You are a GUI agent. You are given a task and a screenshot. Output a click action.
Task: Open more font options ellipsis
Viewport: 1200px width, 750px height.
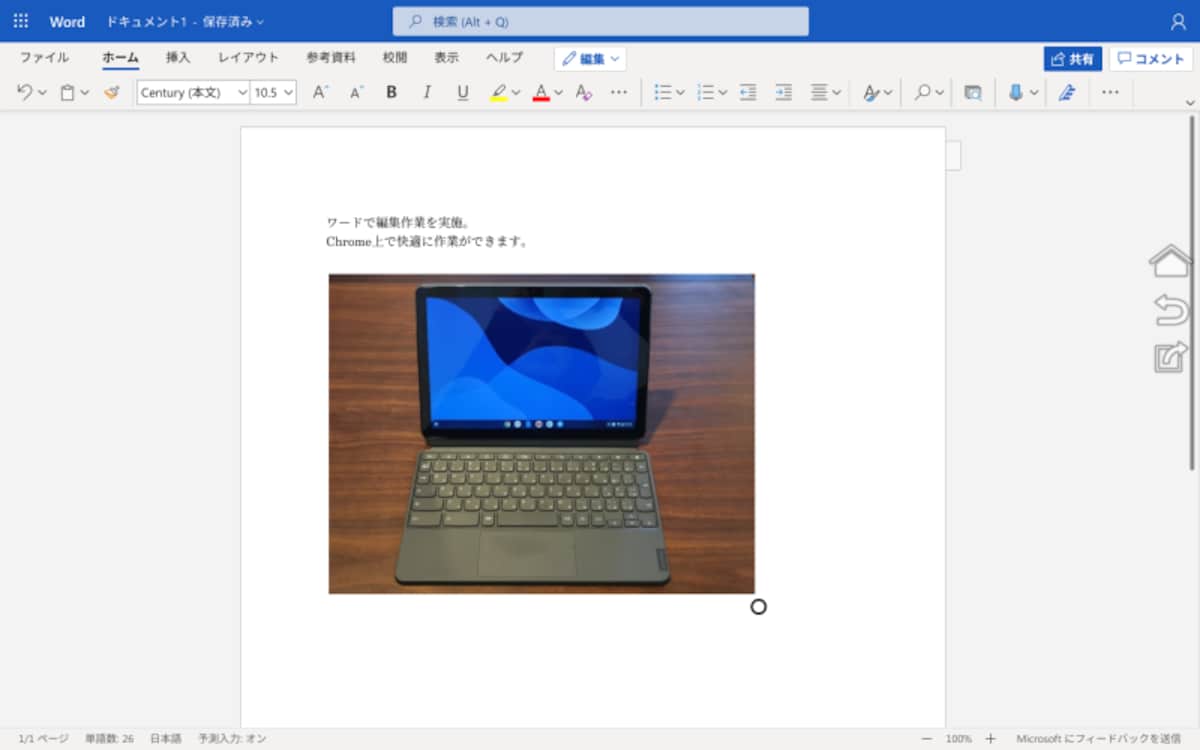pyautogui.click(x=619, y=92)
